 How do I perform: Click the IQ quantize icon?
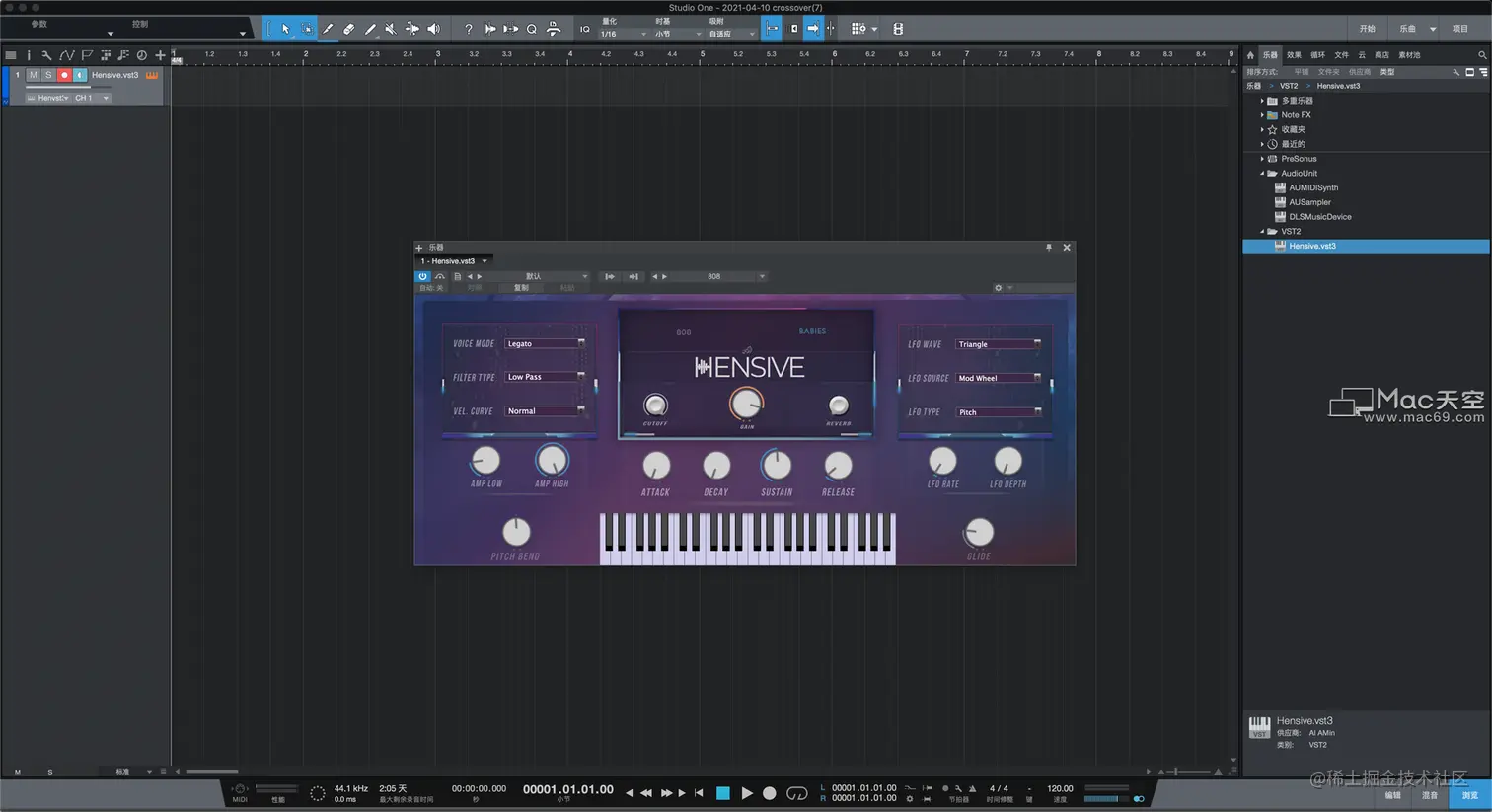(x=585, y=29)
